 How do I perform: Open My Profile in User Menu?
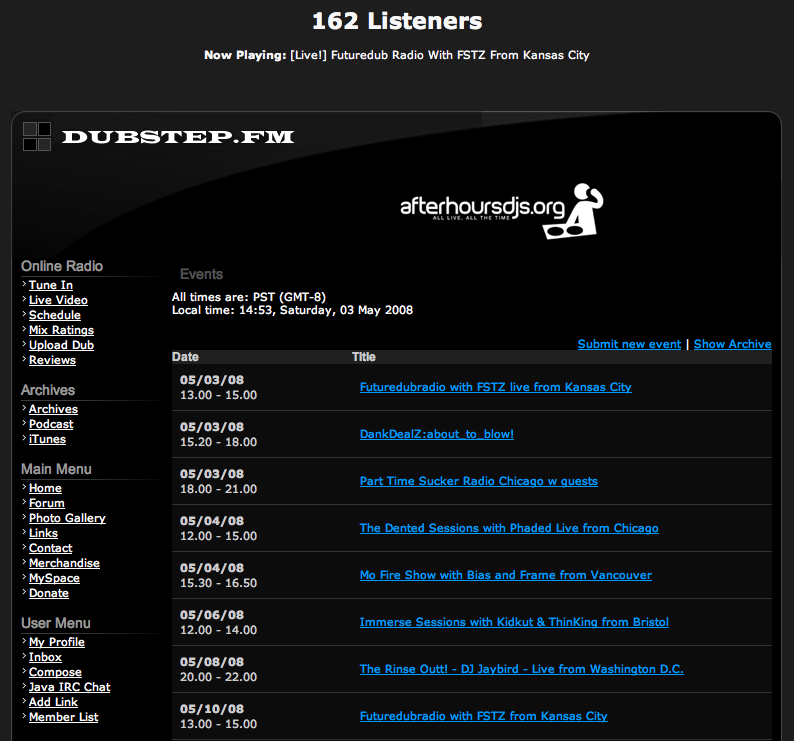(x=57, y=642)
